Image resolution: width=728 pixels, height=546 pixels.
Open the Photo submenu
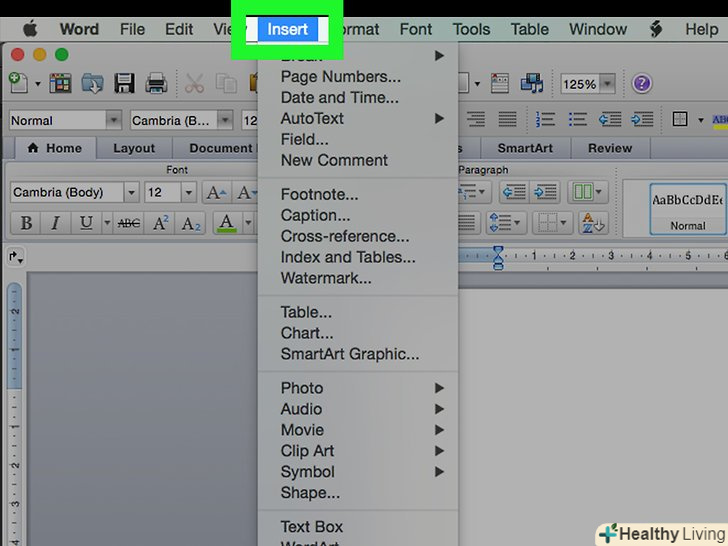pyautogui.click(x=358, y=388)
